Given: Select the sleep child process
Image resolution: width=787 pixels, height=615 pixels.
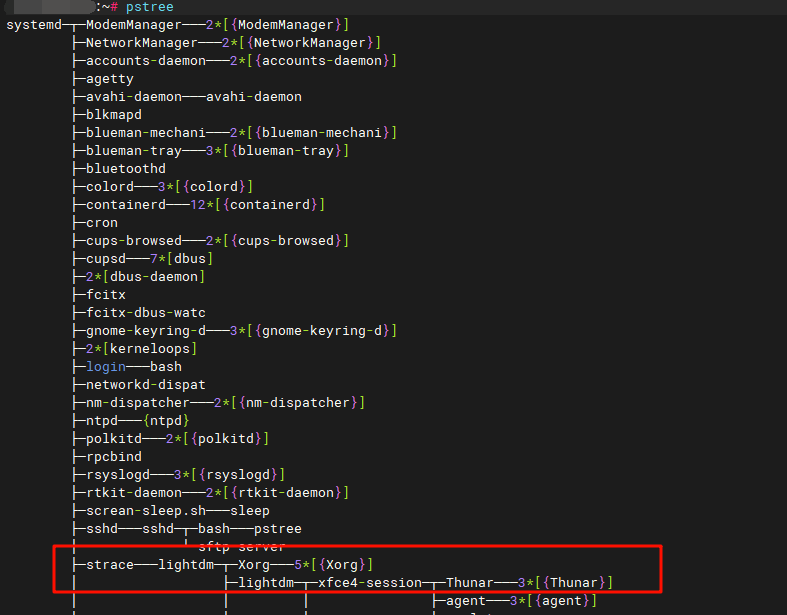Looking at the screenshot, I should coord(249,511).
